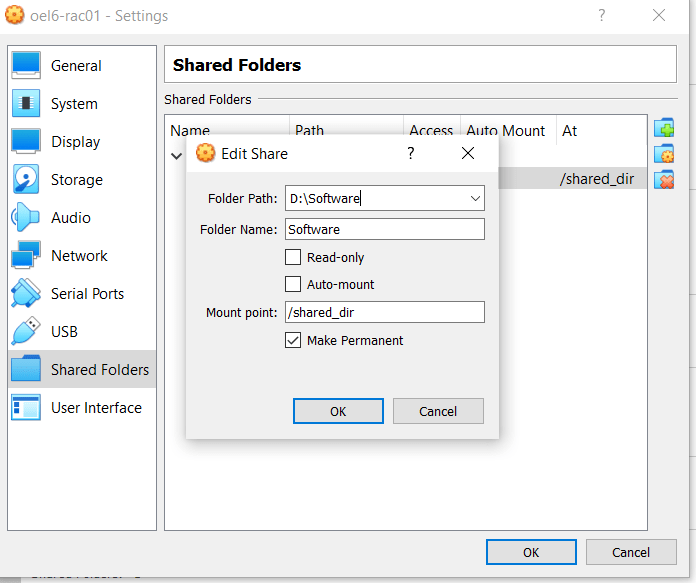
Task: Open the Audio settings section
Action: pyautogui.click(x=70, y=218)
